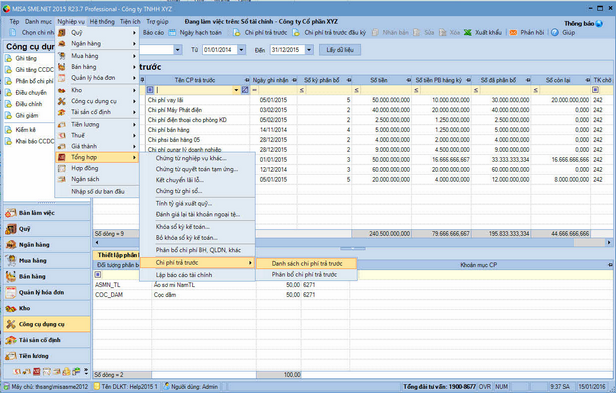616x393 pixels.
Task: Click Chi phí trả trước toolbar button
Action: click(x=261, y=33)
